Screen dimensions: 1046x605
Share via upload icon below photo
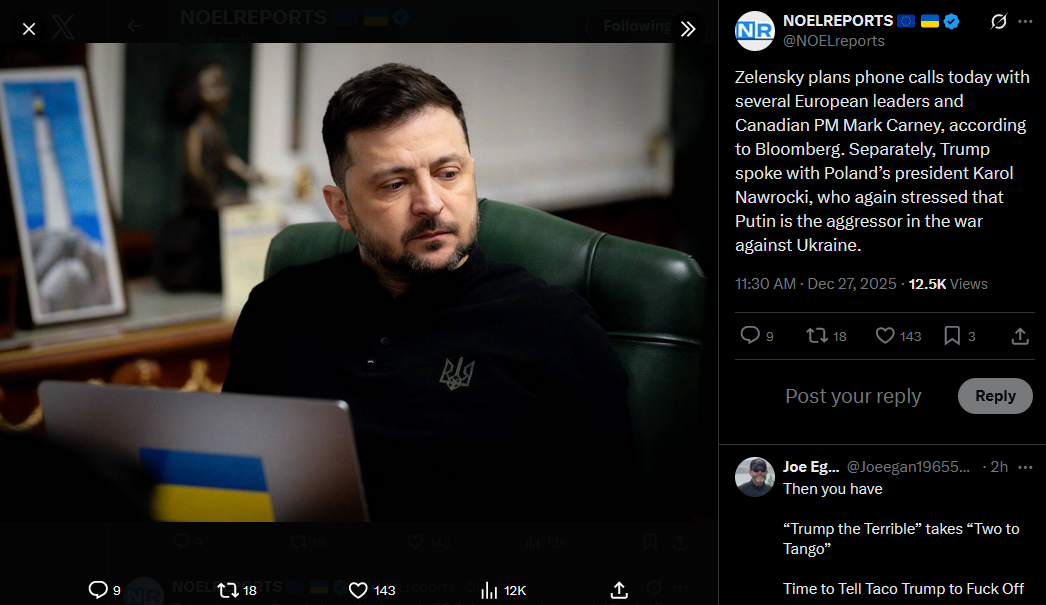(619, 590)
